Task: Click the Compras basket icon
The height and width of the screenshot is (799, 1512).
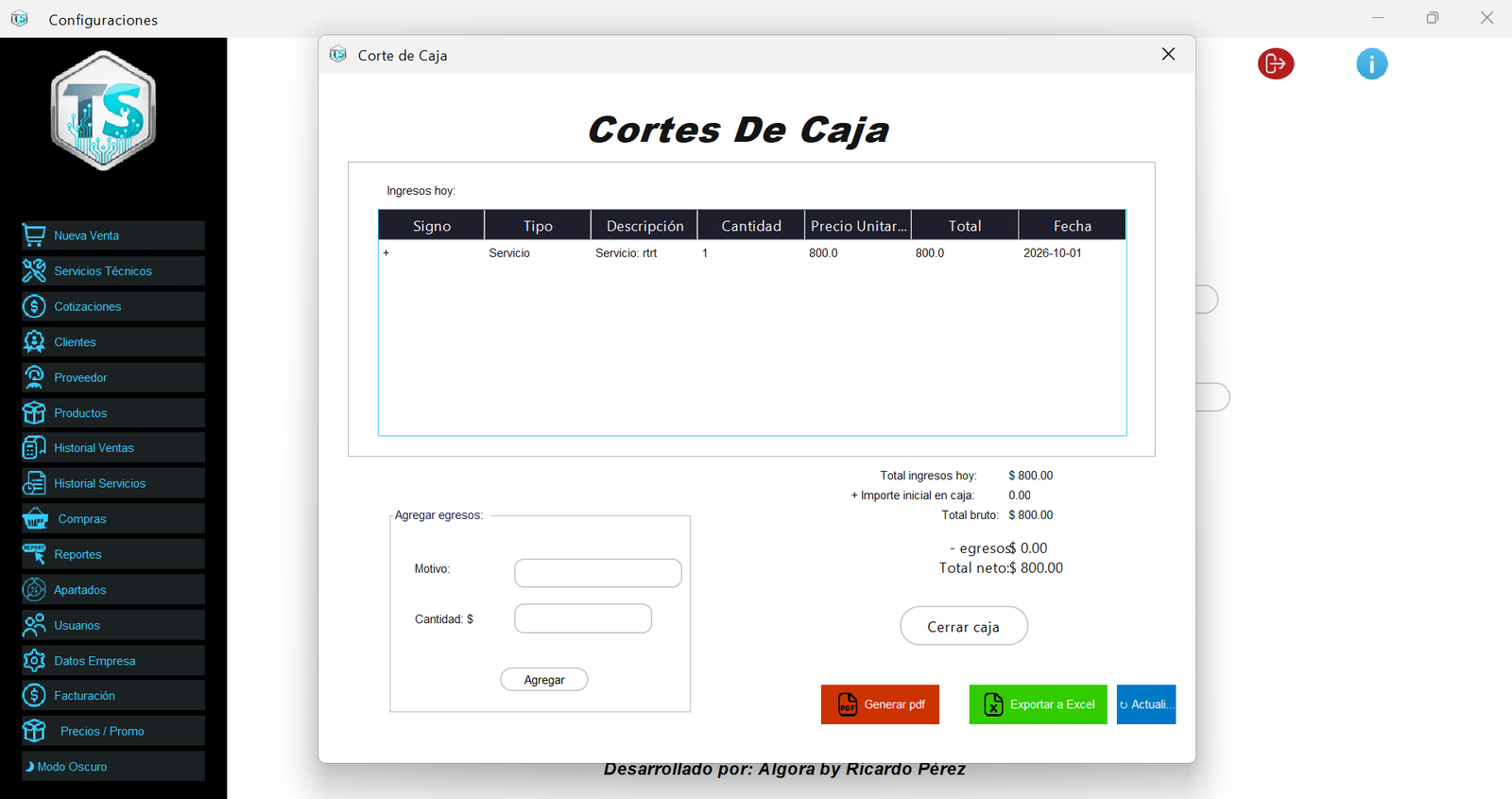Action: click(36, 519)
